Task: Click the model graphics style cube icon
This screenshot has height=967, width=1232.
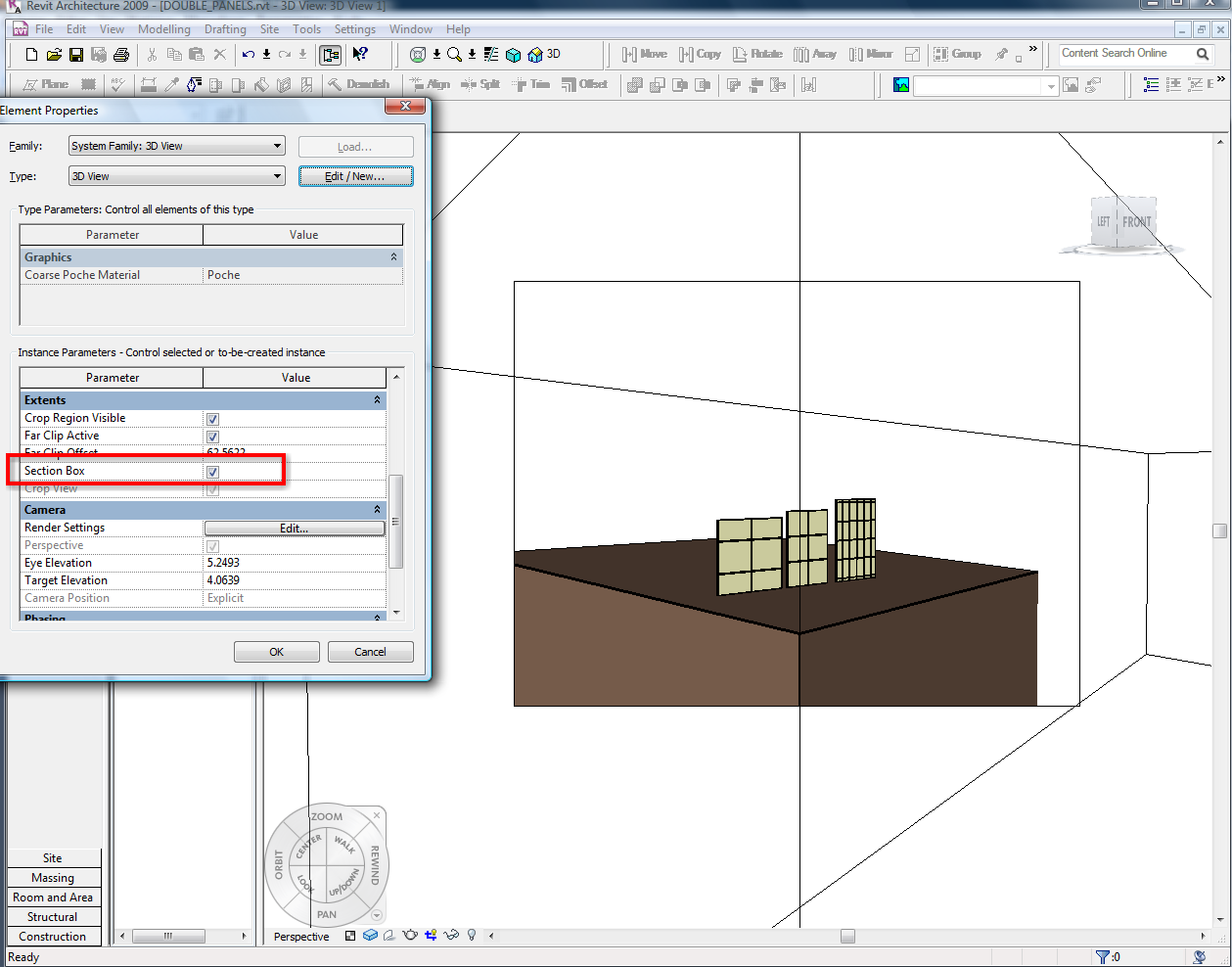Action: point(370,936)
